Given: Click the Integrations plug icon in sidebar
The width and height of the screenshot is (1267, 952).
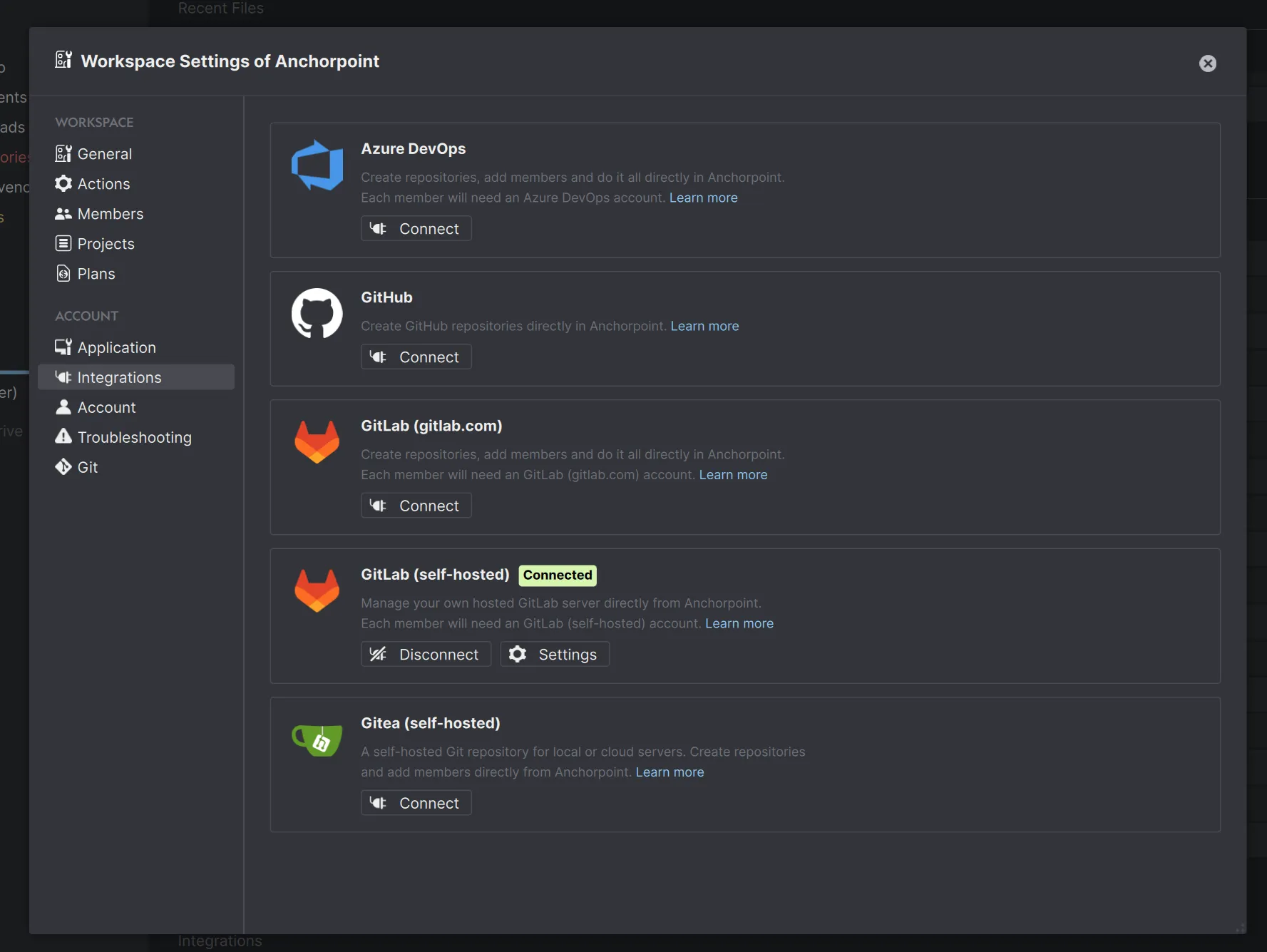Looking at the screenshot, I should 63,377.
